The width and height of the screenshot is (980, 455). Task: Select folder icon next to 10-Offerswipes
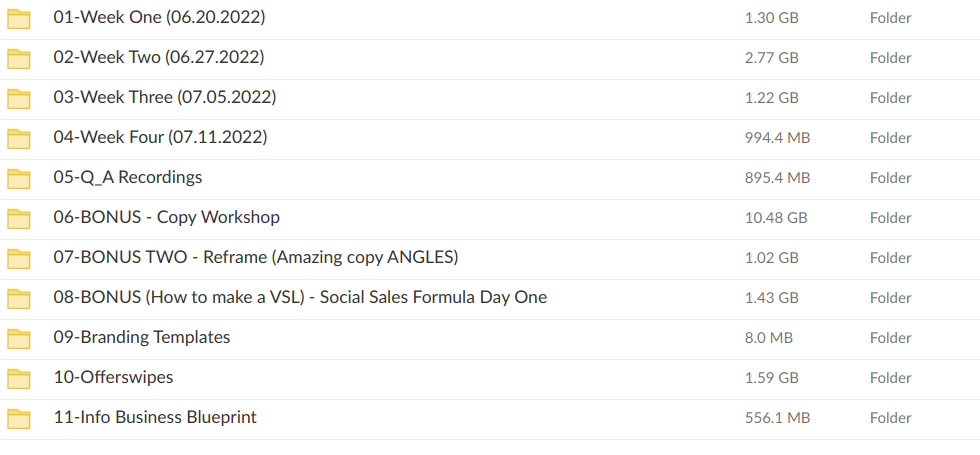coord(19,378)
